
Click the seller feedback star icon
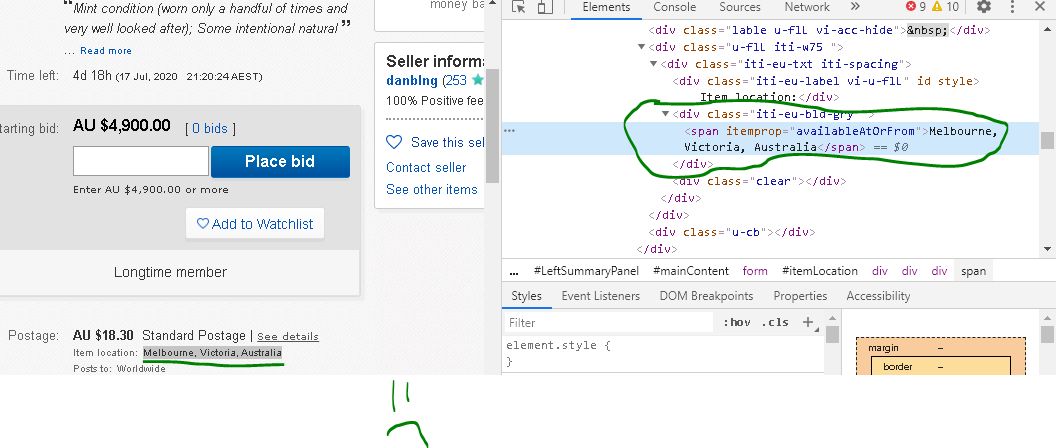[477, 80]
